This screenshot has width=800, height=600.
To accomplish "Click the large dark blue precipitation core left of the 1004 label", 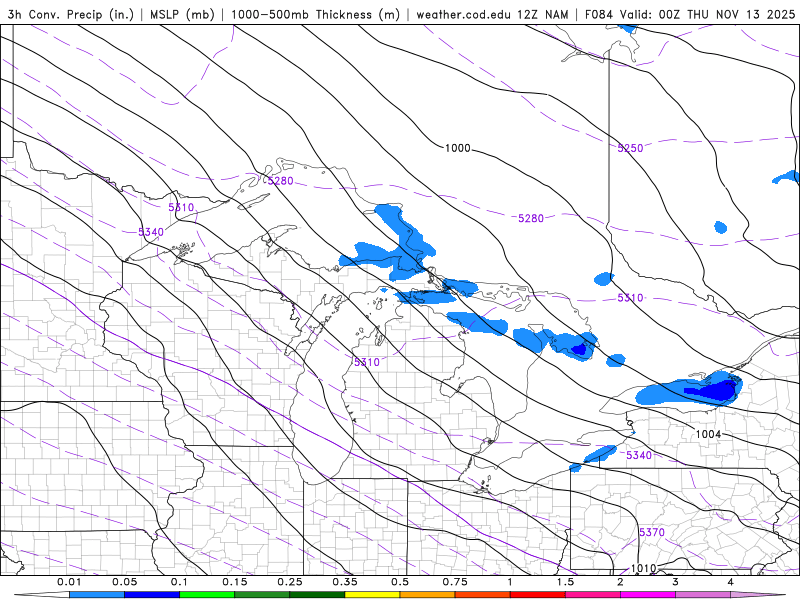I will [x=714, y=390].
